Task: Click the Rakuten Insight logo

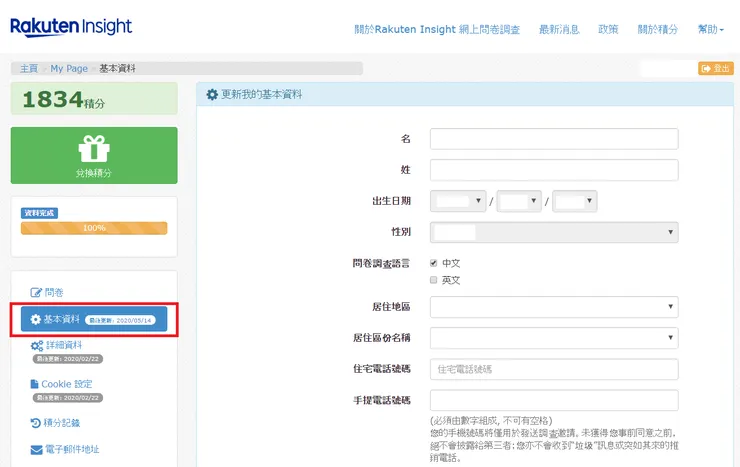Action: click(71, 27)
